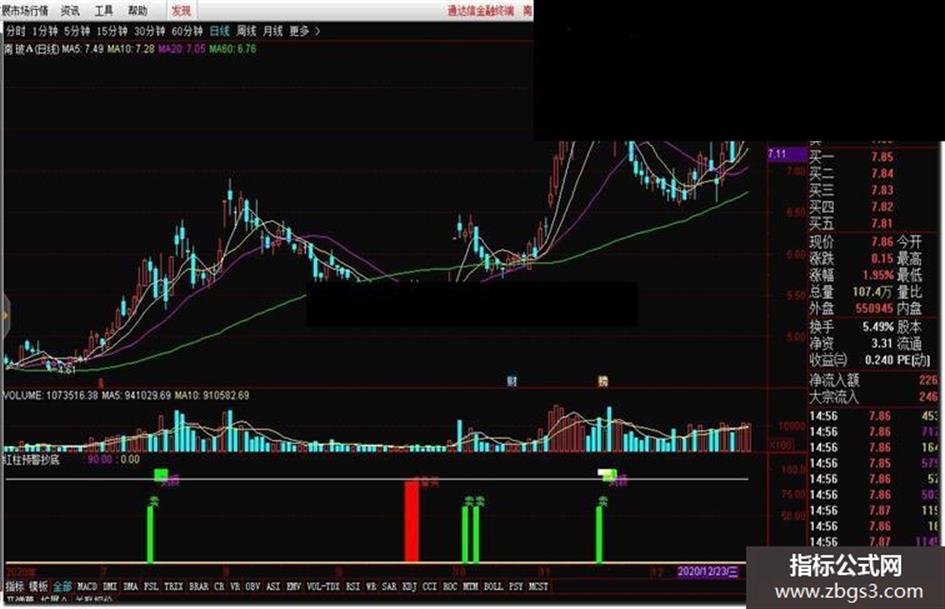
Task: Select the 月线 monthly chart period
Action: (273, 31)
